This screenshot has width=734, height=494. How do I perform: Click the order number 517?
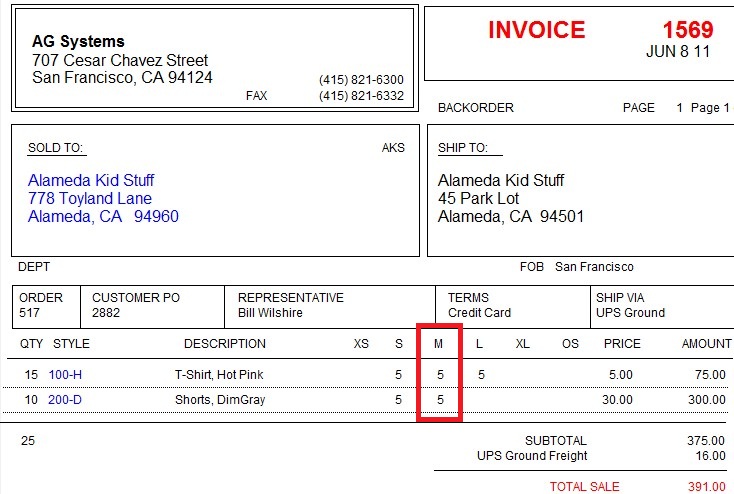point(29,313)
